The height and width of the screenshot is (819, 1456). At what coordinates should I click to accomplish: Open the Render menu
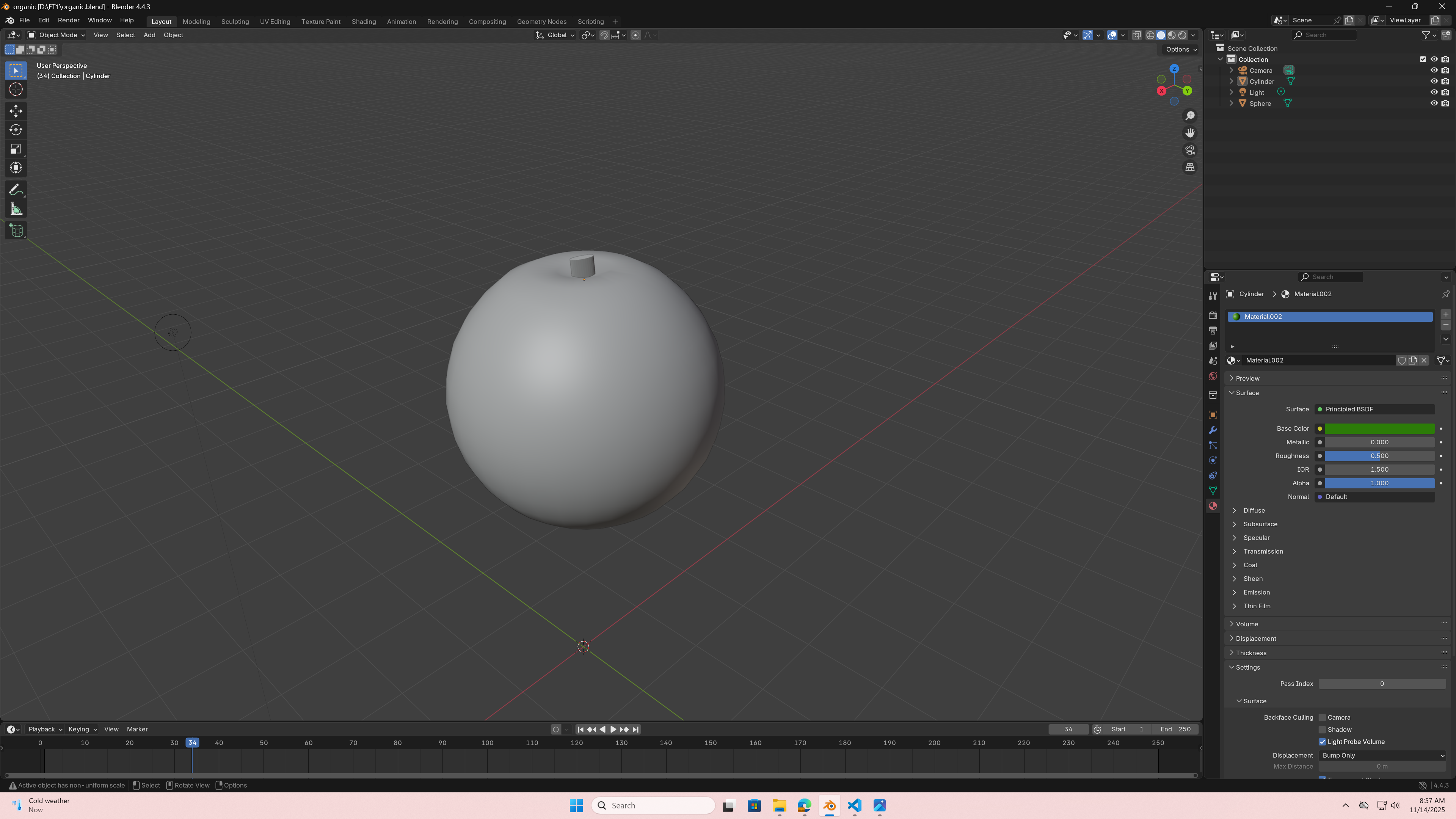click(68, 20)
